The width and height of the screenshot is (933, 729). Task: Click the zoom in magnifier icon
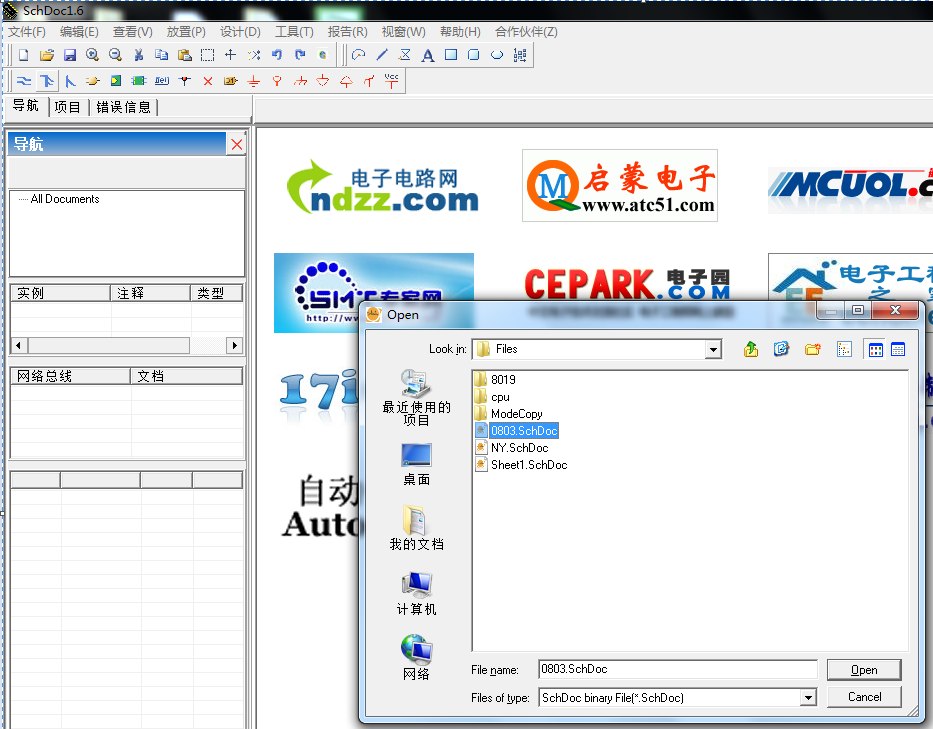point(93,55)
